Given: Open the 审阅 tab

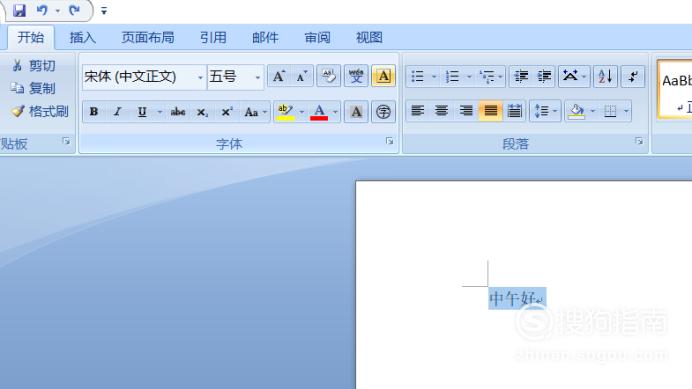Looking at the screenshot, I should point(317,38).
